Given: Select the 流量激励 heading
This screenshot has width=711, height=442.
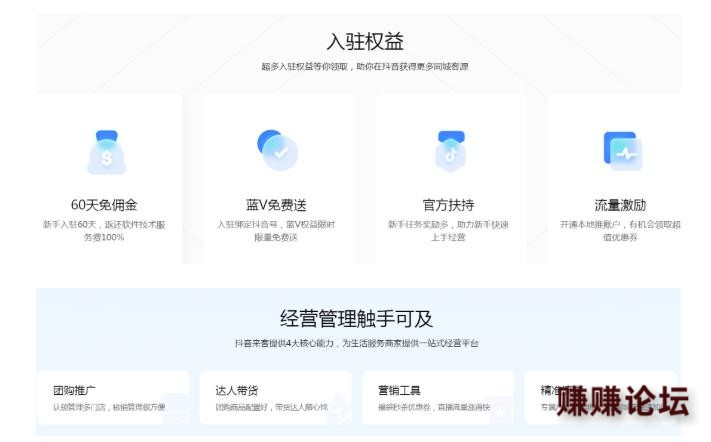Looking at the screenshot, I should (x=620, y=205).
